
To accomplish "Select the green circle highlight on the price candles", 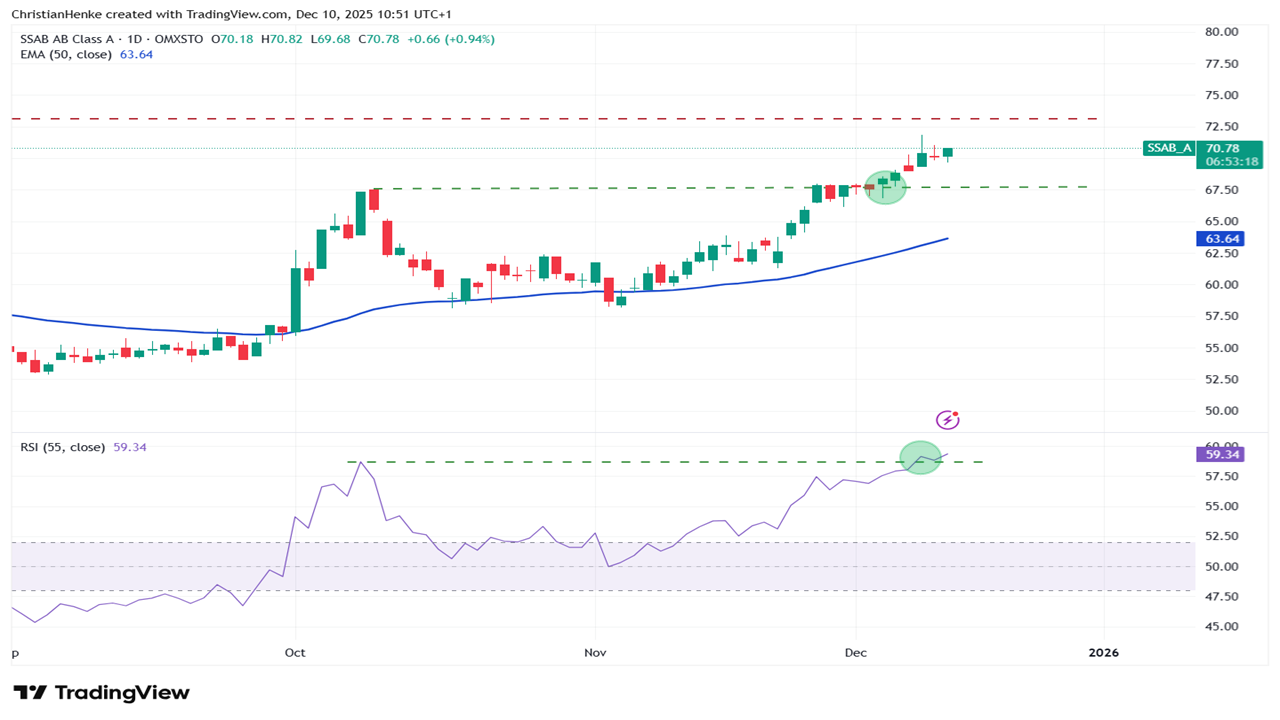I will 885,186.
